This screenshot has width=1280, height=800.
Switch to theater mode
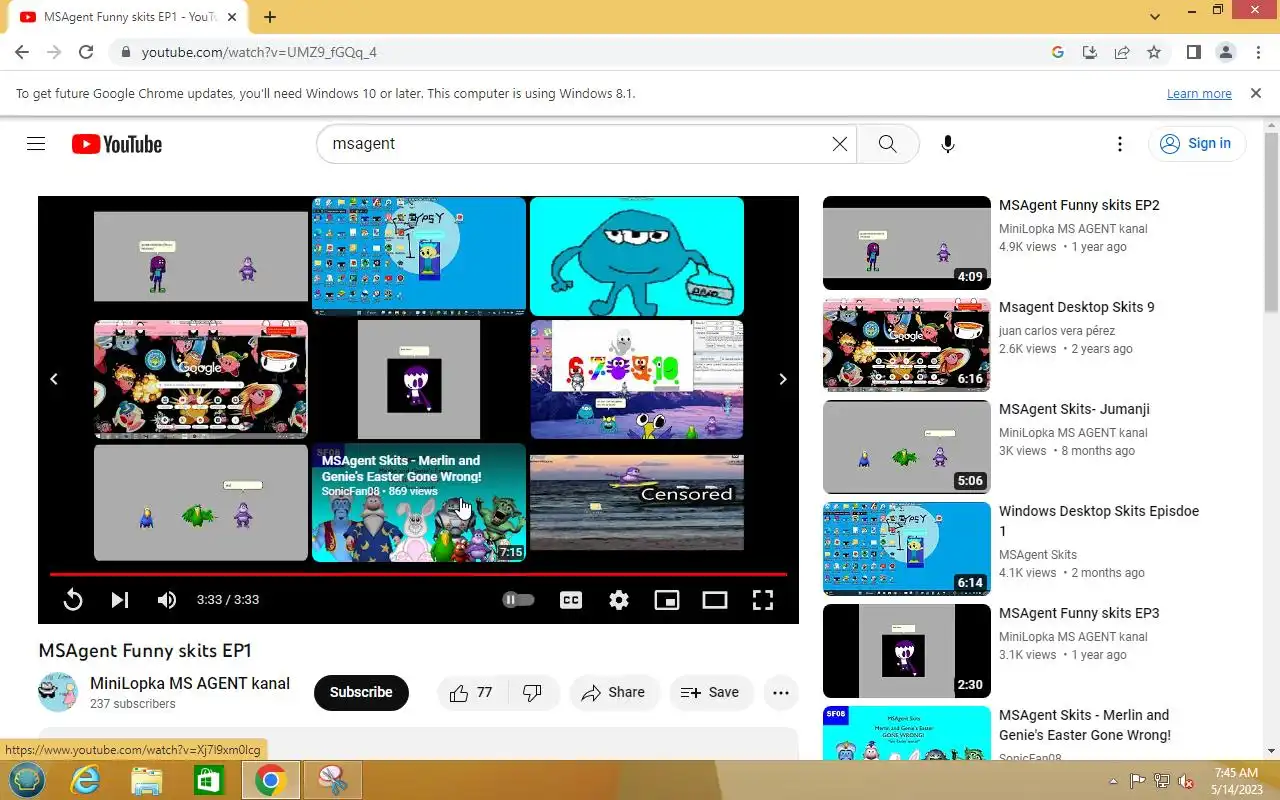click(715, 600)
